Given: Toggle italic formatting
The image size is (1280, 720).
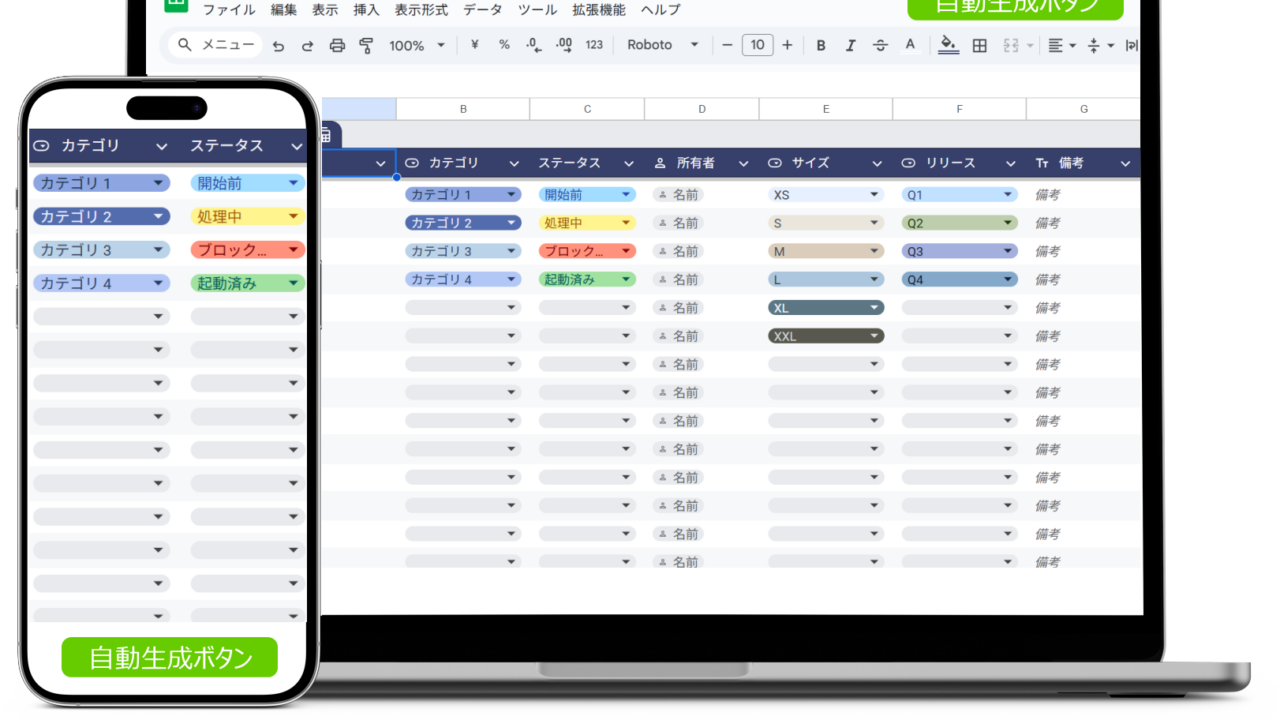Looking at the screenshot, I should pyautogui.click(x=850, y=45).
